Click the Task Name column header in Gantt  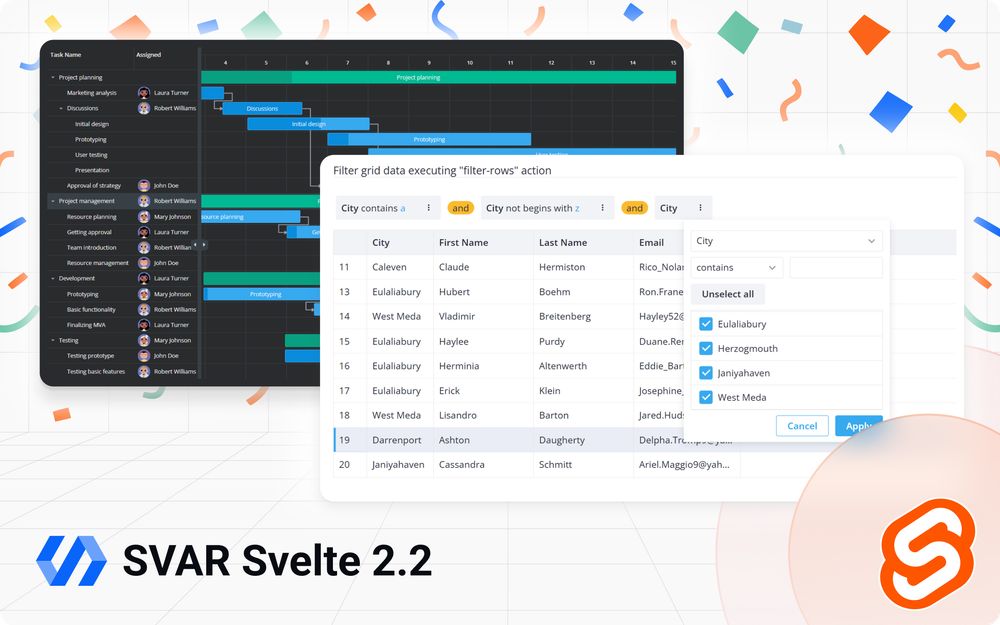click(x=66, y=55)
